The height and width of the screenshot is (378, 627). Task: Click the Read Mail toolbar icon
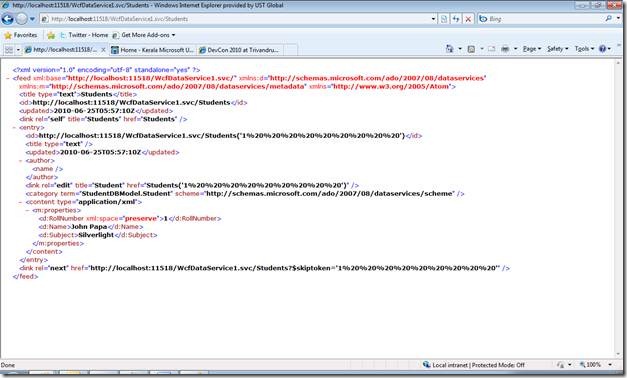pos(491,49)
